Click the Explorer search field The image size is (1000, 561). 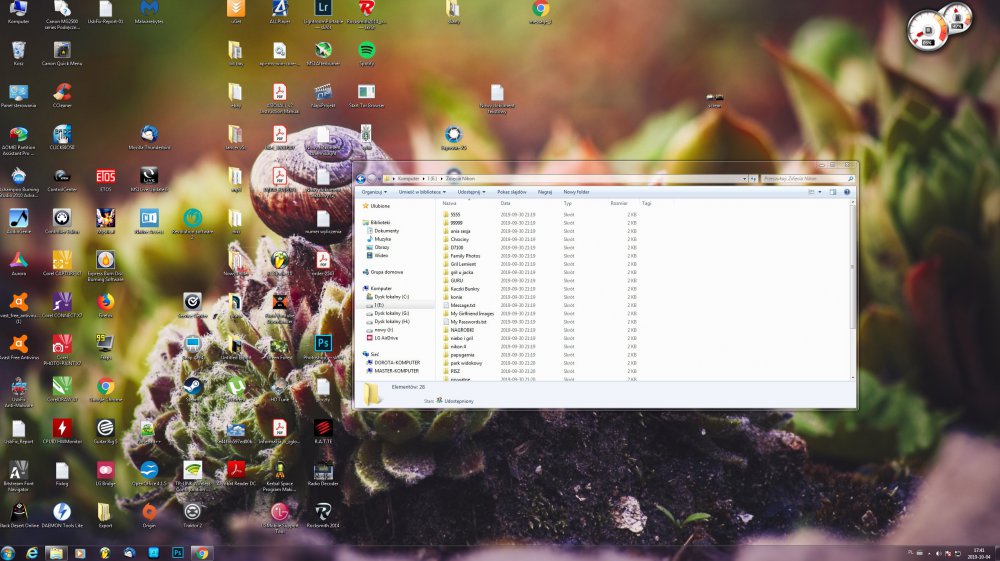click(807, 178)
